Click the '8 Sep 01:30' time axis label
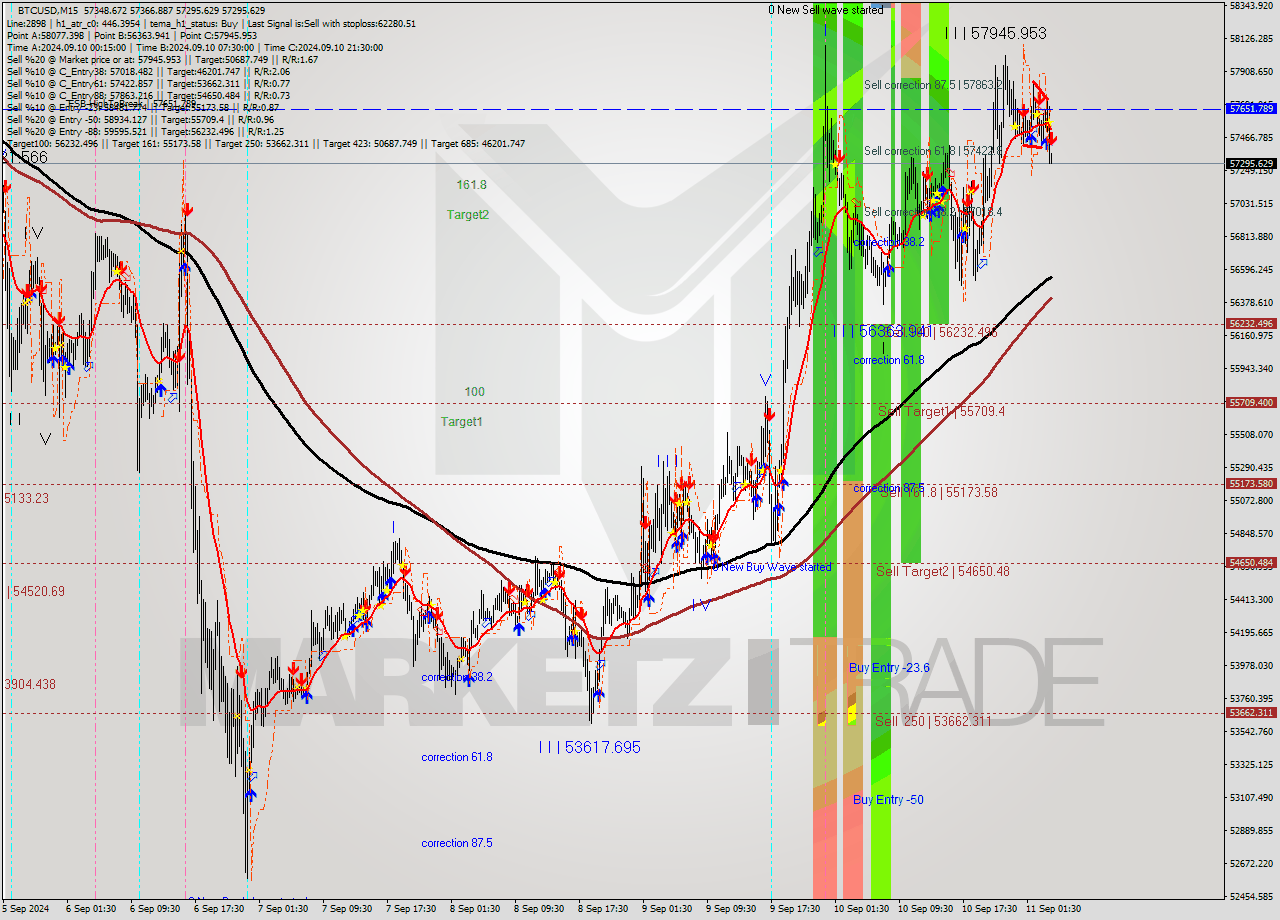Screen dimensions: 1280x920 click(475, 909)
